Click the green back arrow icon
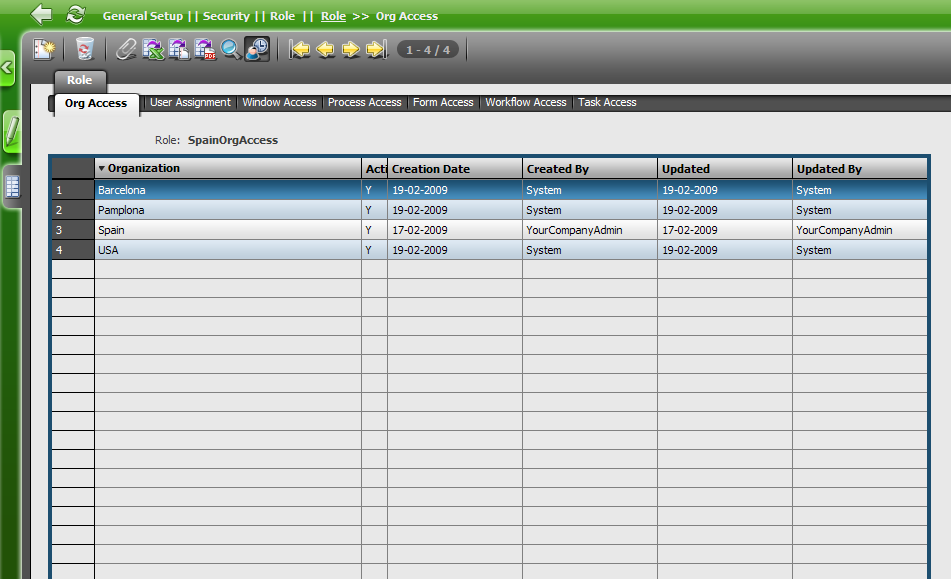This screenshot has width=951, height=579. [x=41, y=14]
